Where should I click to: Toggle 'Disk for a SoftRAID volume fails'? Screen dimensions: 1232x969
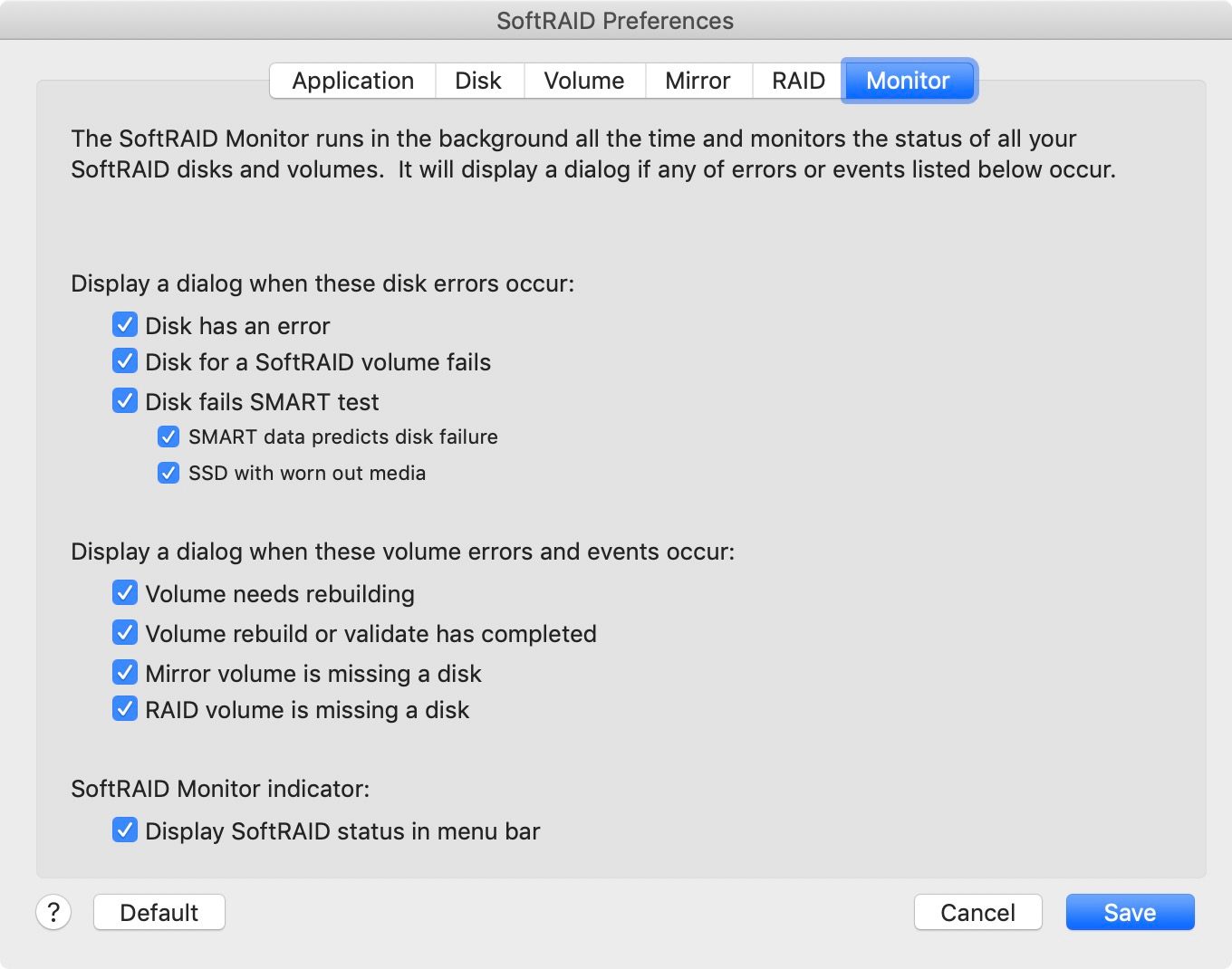click(125, 360)
